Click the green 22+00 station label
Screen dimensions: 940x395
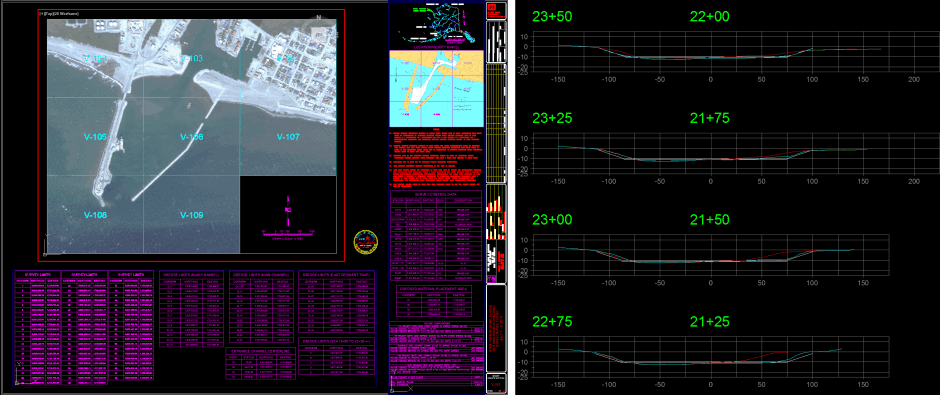click(709, 17)
